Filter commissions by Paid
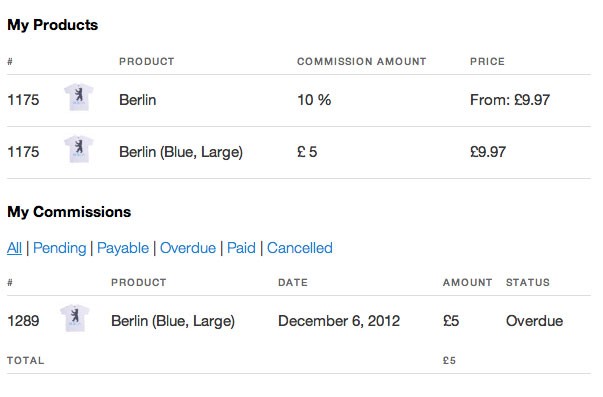 coord(241,248)
